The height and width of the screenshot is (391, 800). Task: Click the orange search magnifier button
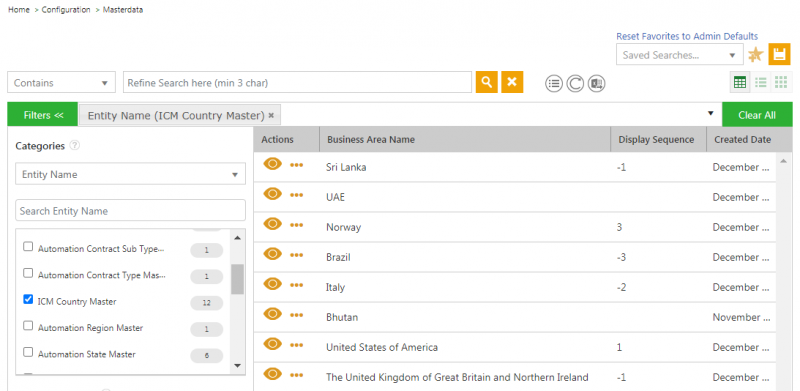click(487, 82)
